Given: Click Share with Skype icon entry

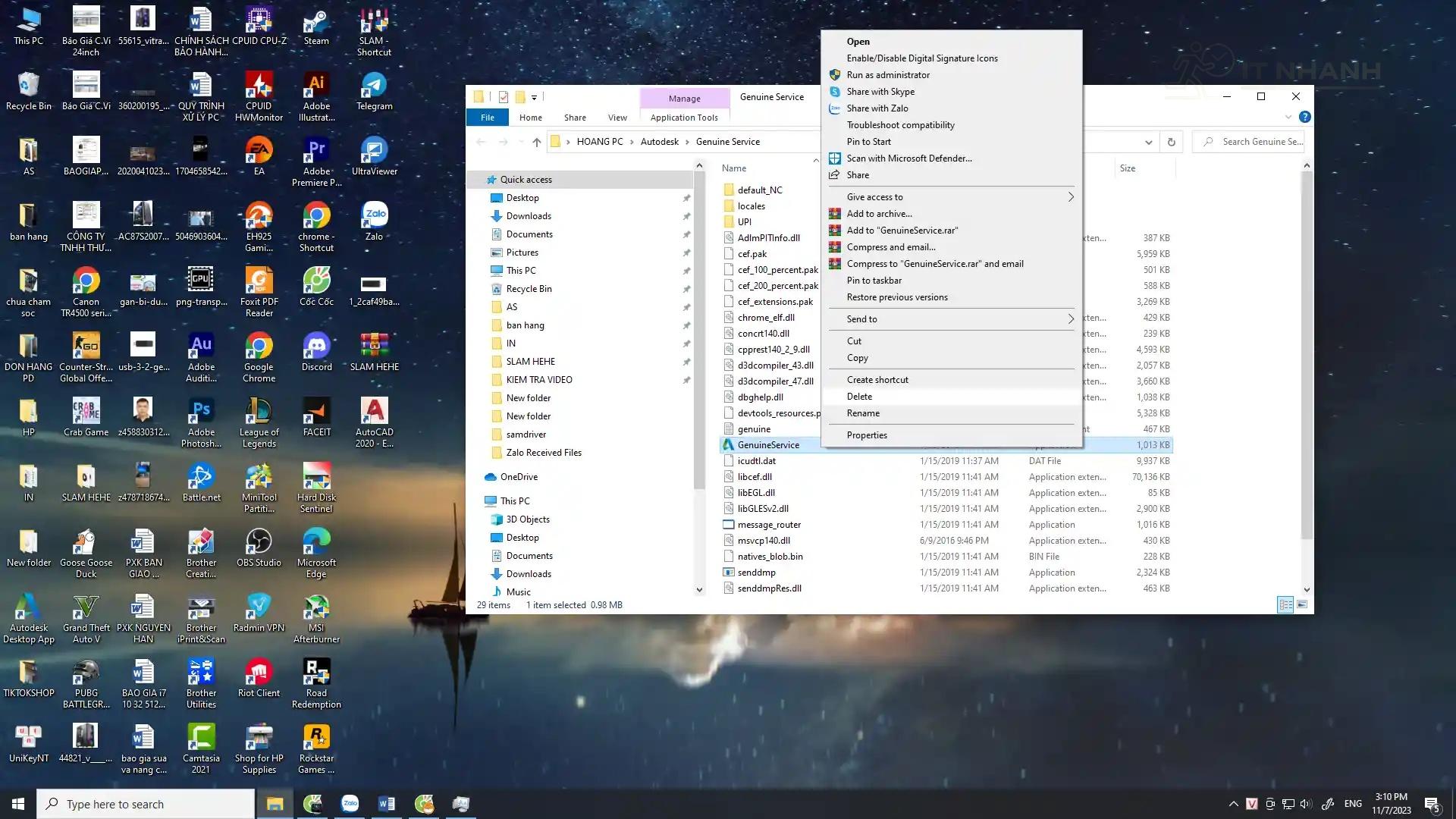Looking at the screenshot, I should click(835, 92).
